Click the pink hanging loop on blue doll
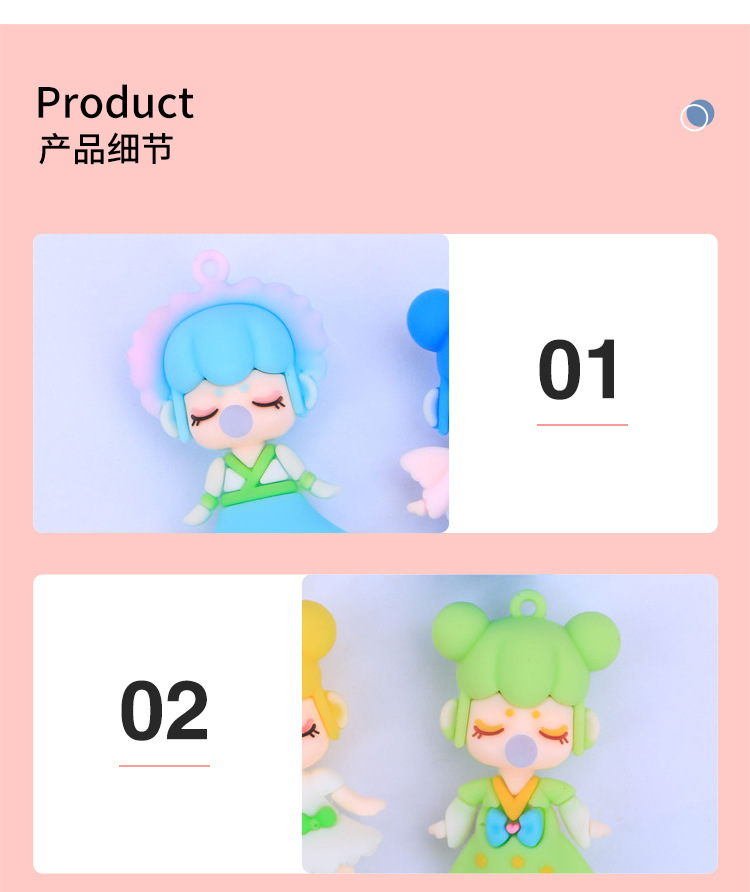This screenshot has width=750, height=892. pos(210,266)
